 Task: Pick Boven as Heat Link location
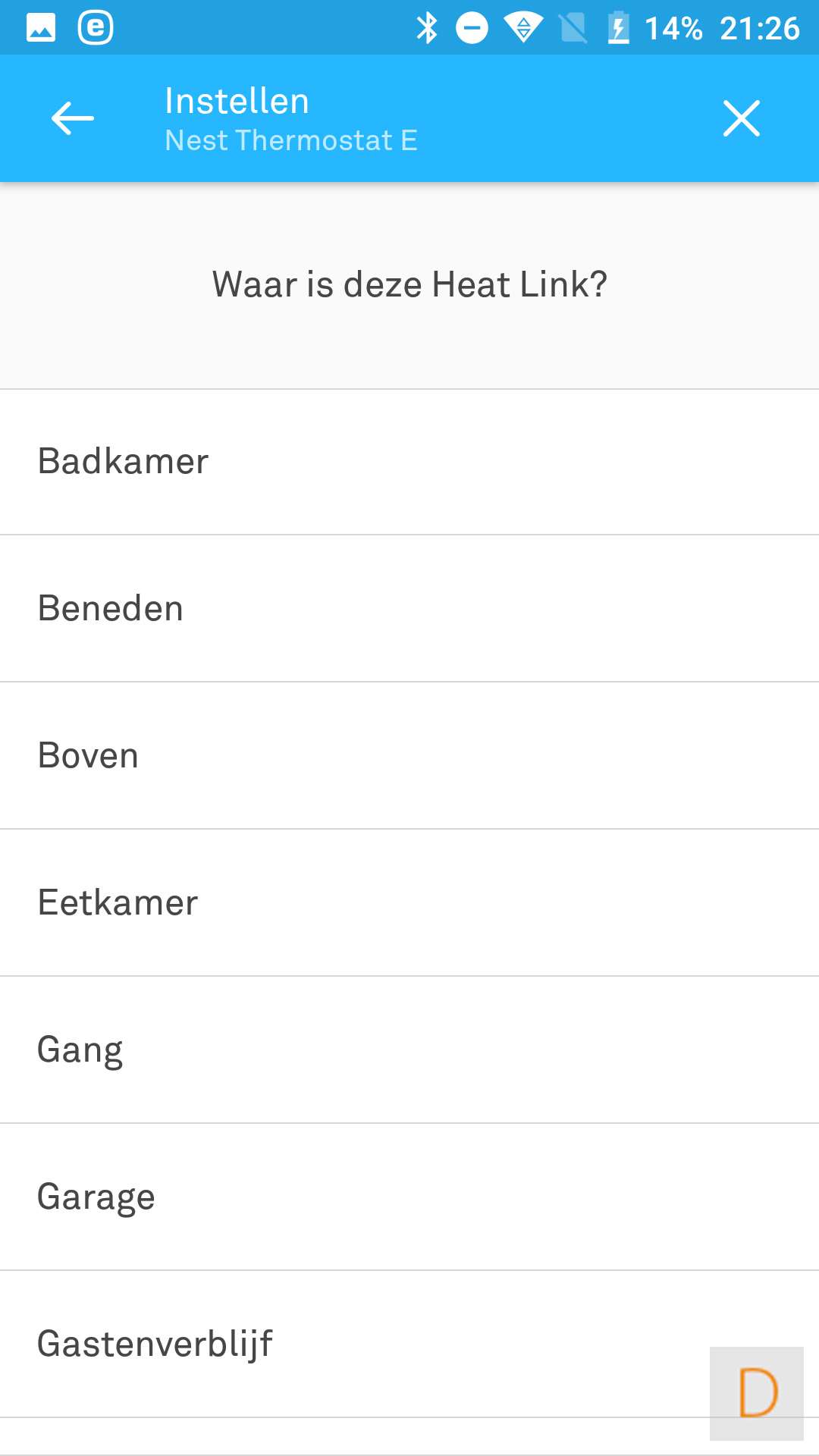tap(409, 756)
